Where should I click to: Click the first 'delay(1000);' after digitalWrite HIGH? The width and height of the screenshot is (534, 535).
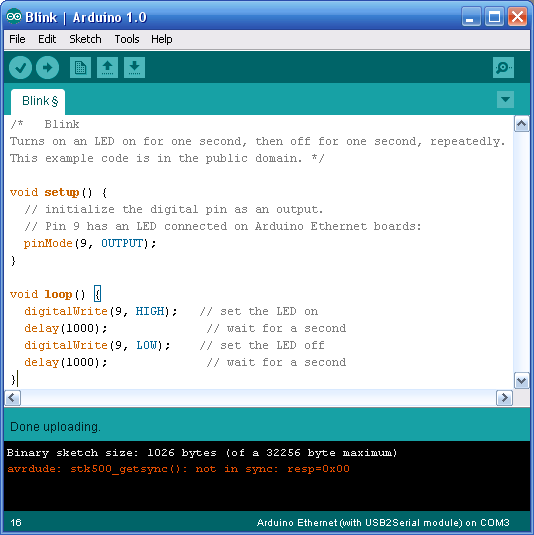click(66, 329)
